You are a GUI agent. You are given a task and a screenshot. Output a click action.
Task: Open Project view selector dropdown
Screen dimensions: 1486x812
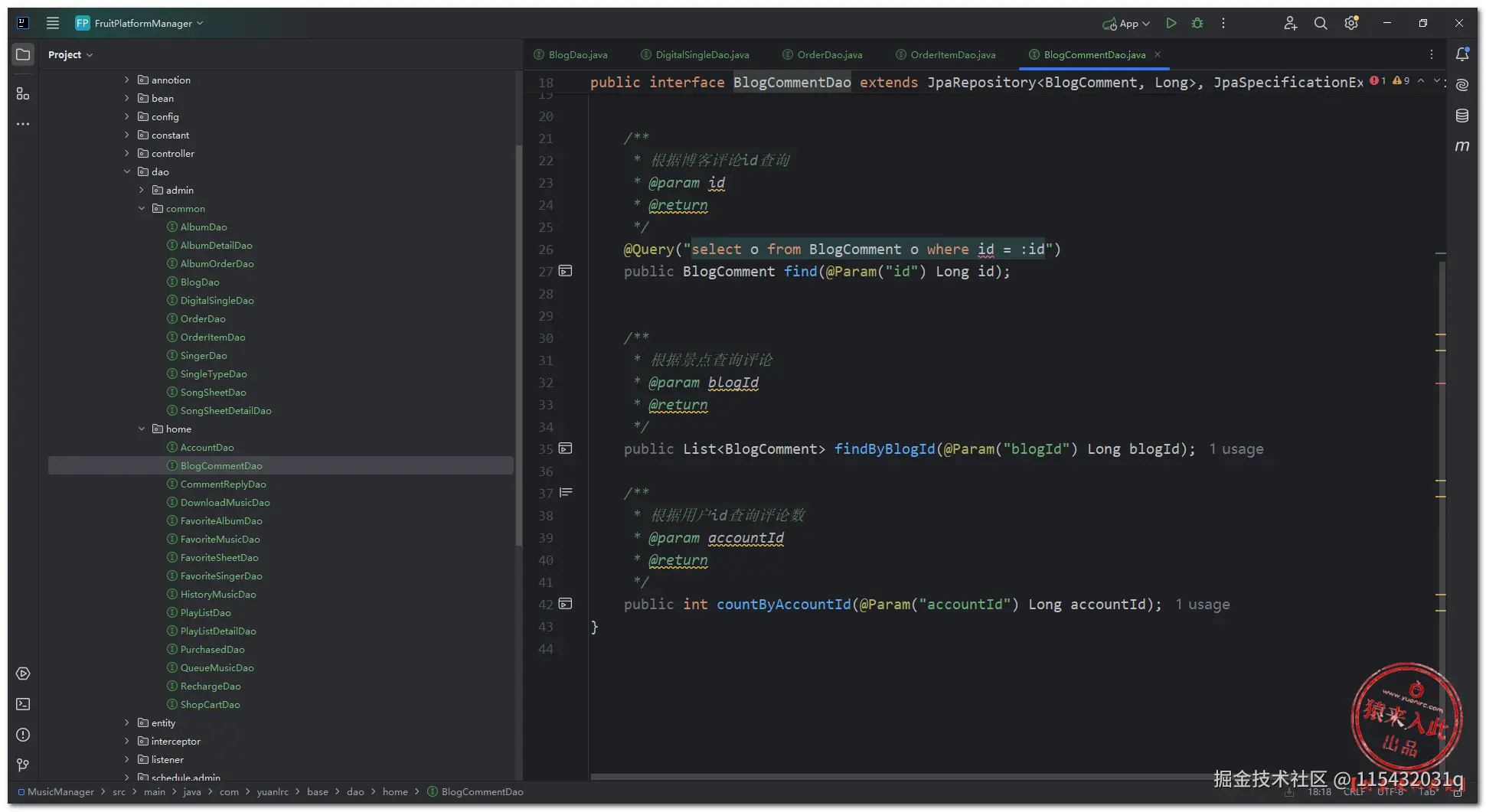click(x=70, y=54)
